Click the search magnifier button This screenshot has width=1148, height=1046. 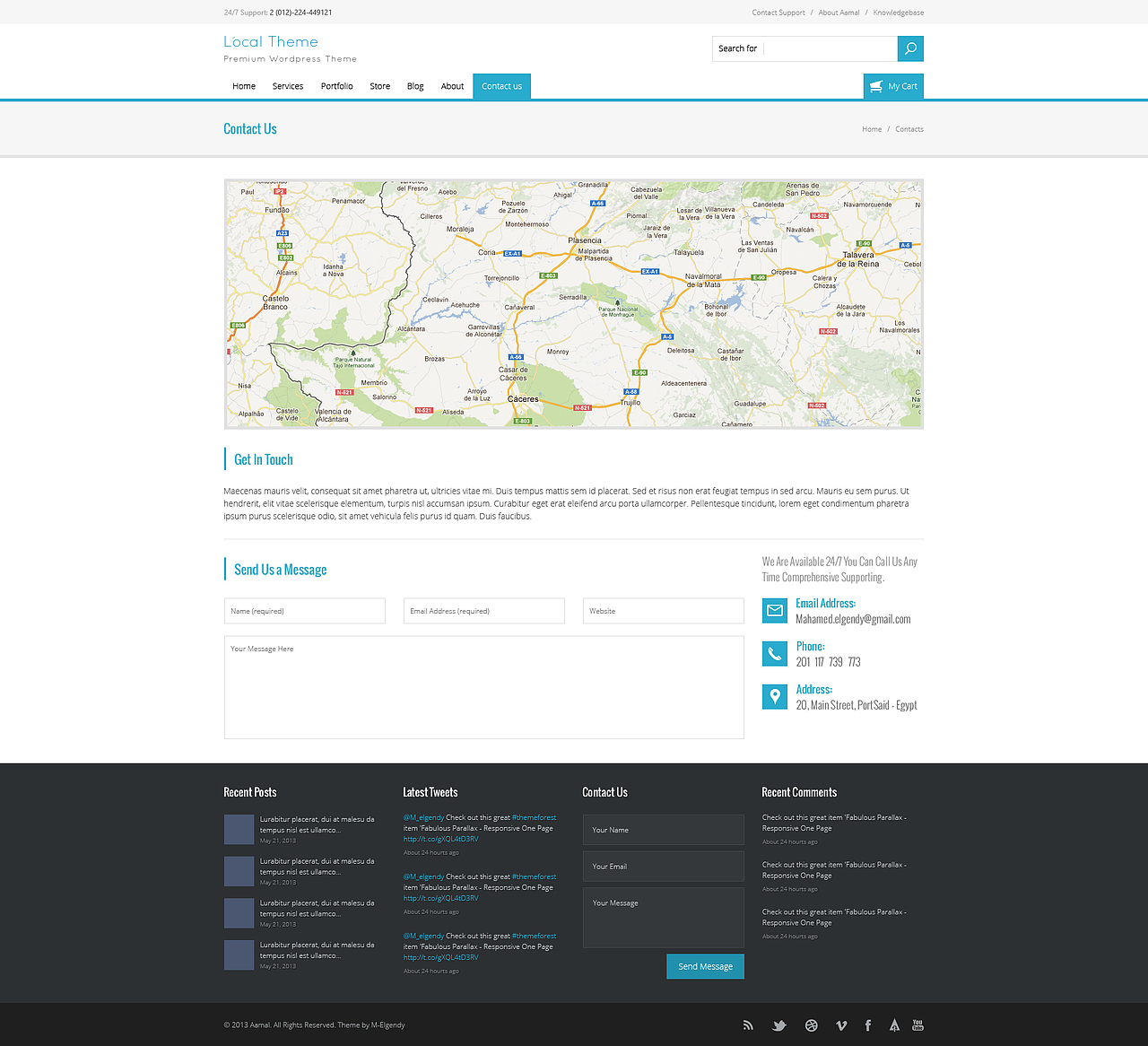[x=910, y=48]
